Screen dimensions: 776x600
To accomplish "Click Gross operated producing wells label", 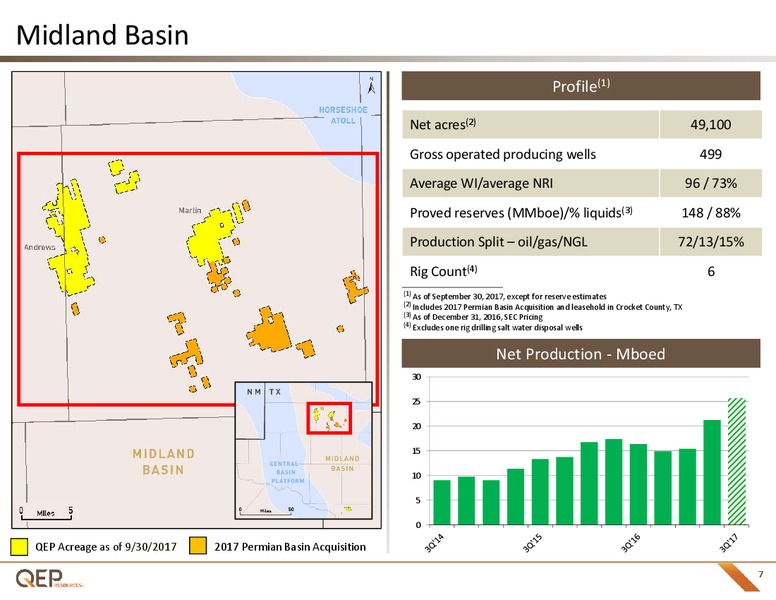I will tap(502, 154).
